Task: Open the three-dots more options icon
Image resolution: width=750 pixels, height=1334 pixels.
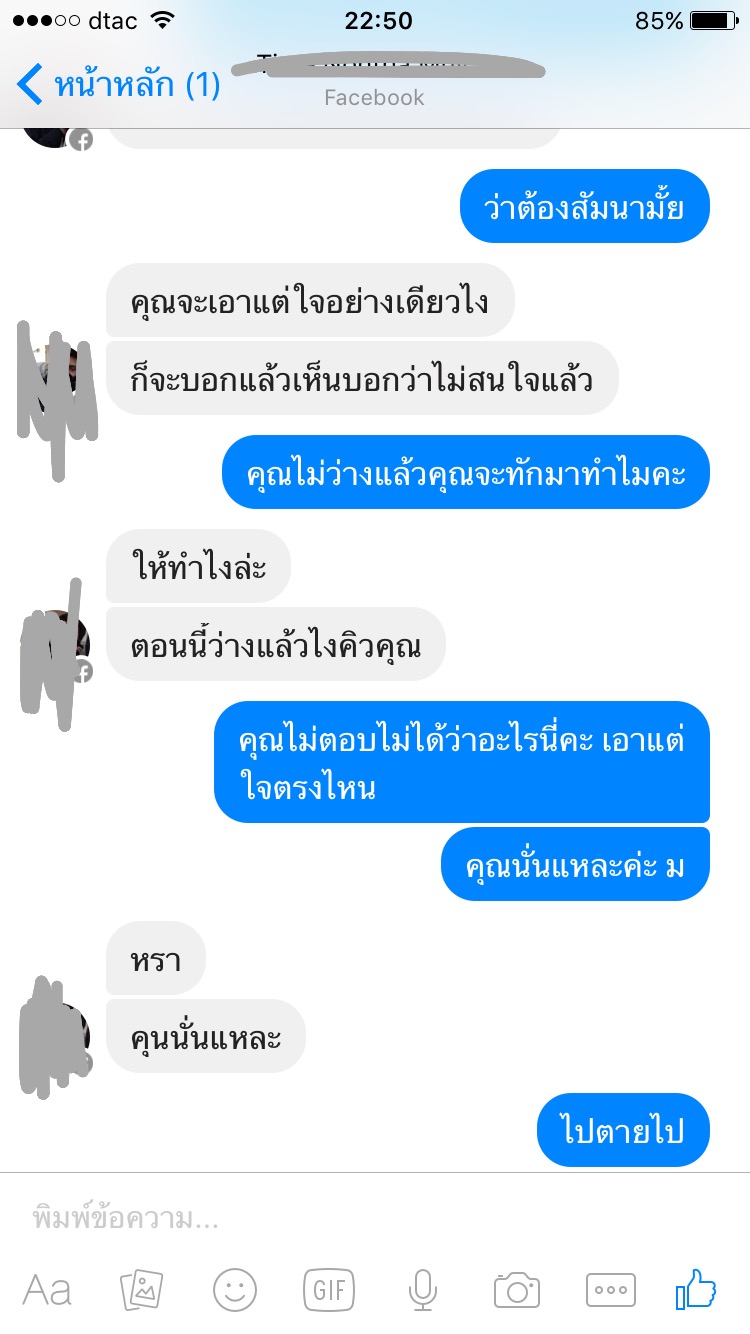Action: (610, 1290)
